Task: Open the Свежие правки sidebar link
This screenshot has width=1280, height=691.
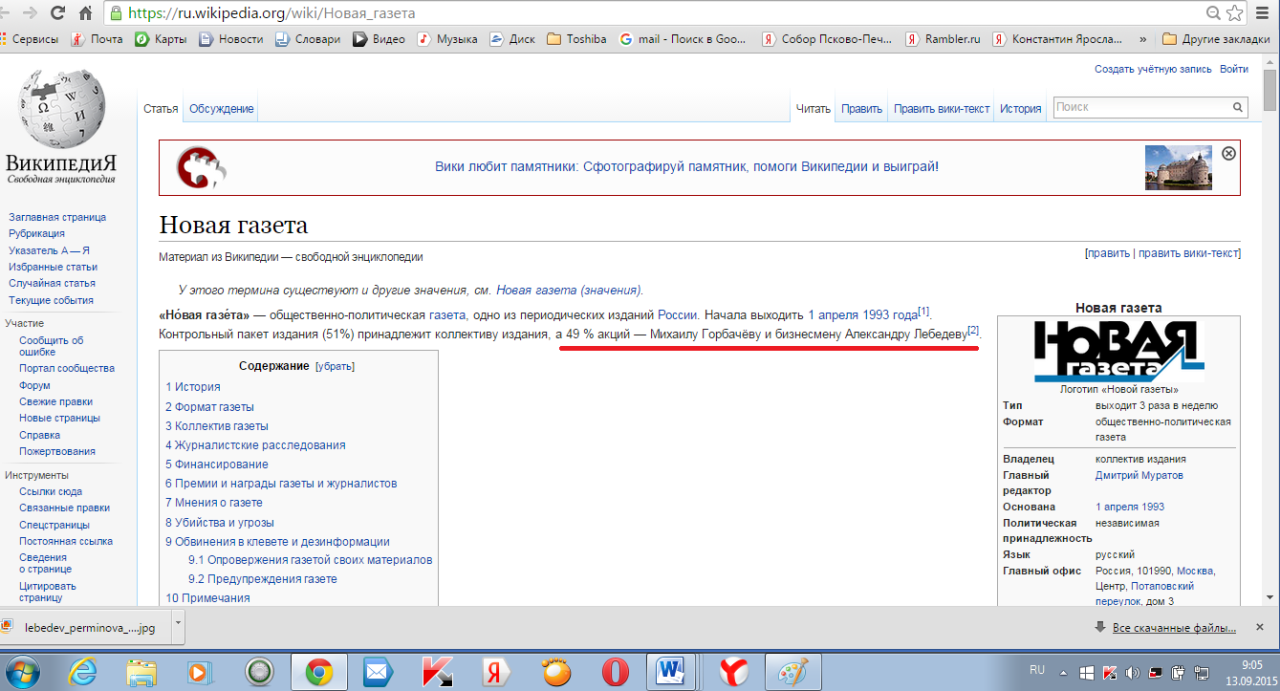Action: [x=56, y=402]
